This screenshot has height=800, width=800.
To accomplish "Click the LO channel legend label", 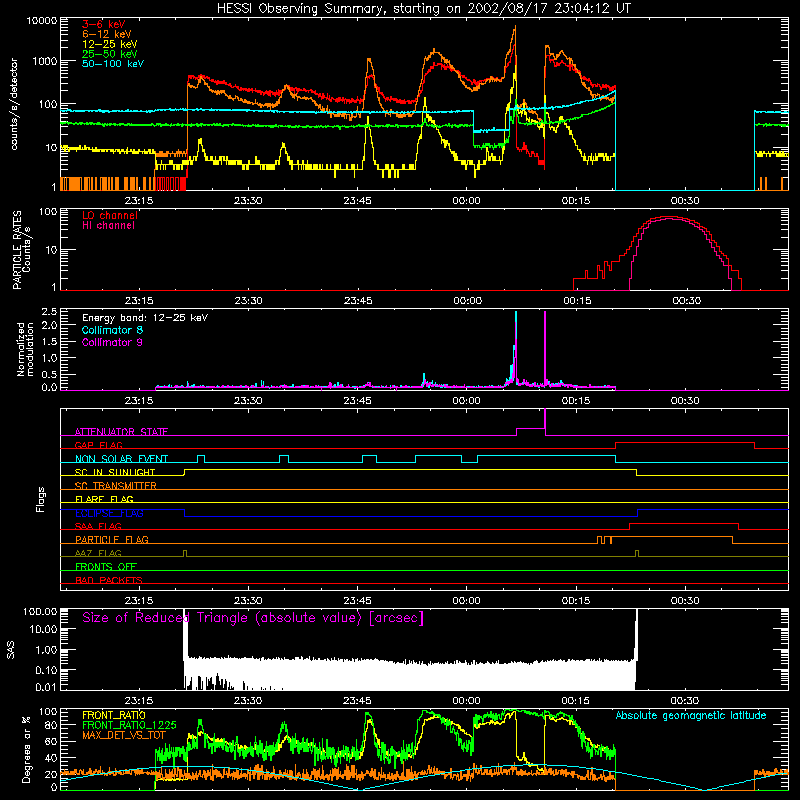I will 110,215.
